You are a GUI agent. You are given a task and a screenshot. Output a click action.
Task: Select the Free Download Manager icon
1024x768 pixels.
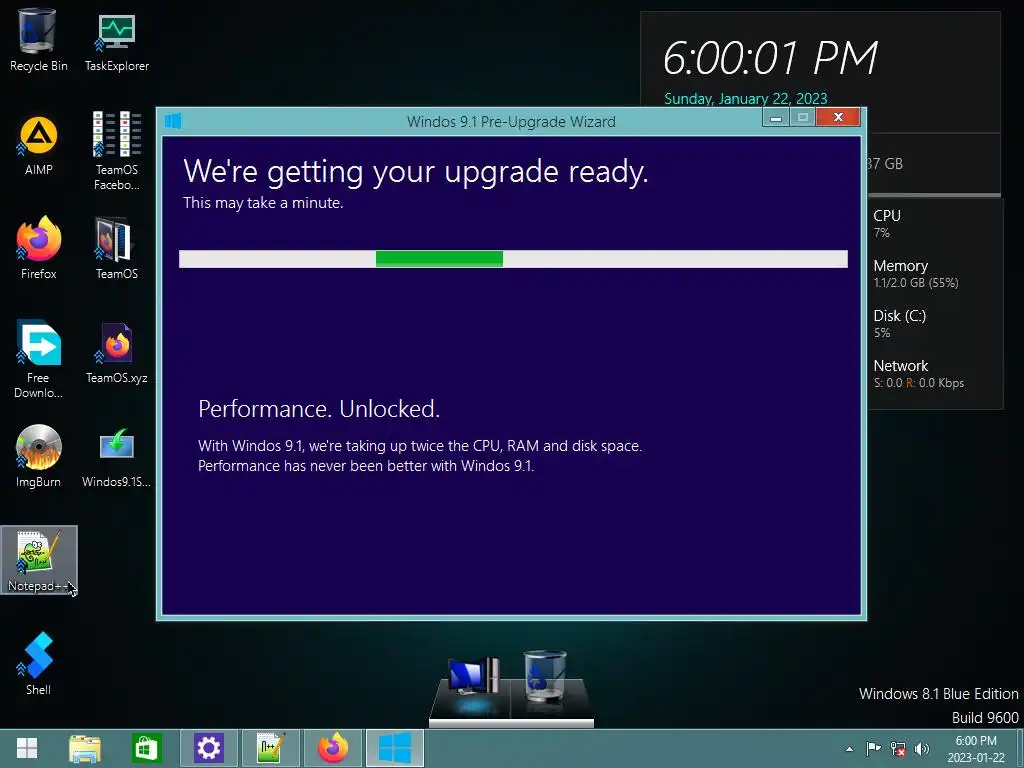click(x=38, y=359)
